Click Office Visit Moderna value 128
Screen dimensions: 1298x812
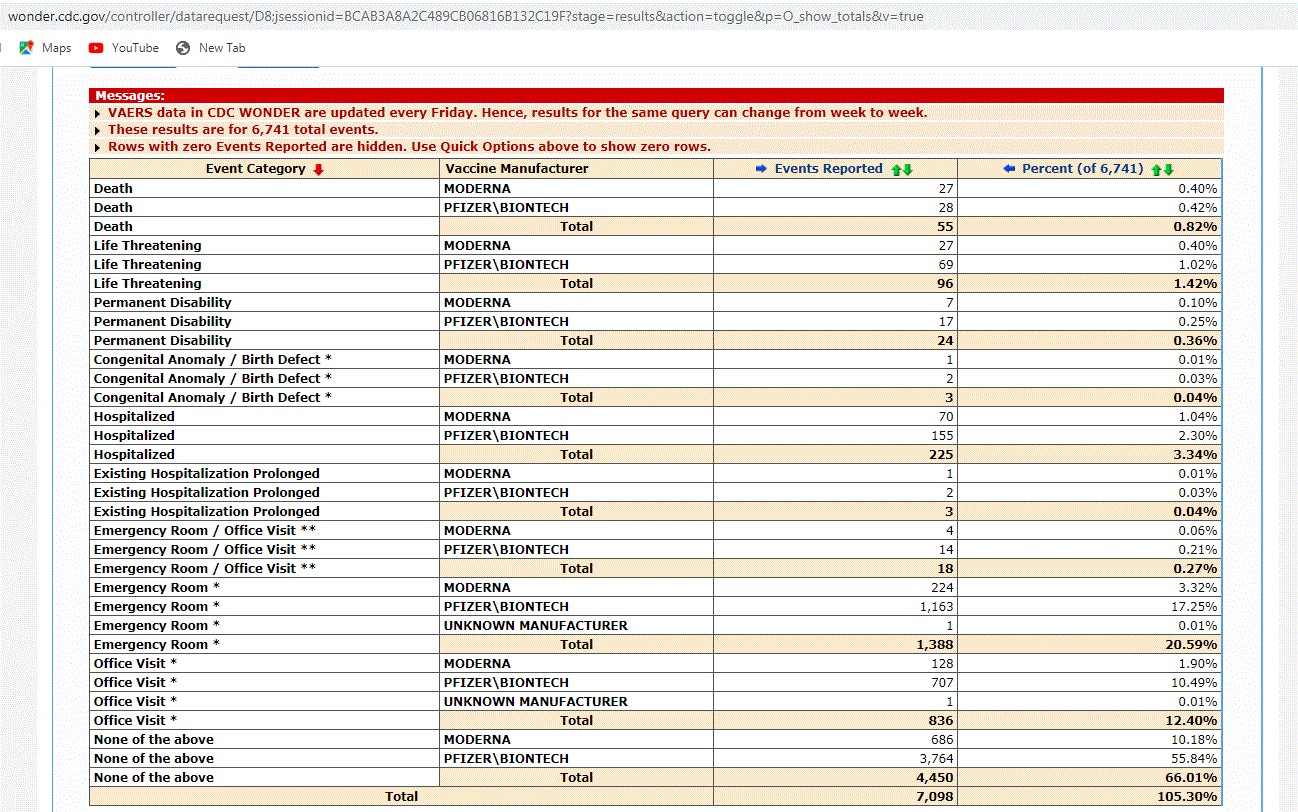[942, 663]
